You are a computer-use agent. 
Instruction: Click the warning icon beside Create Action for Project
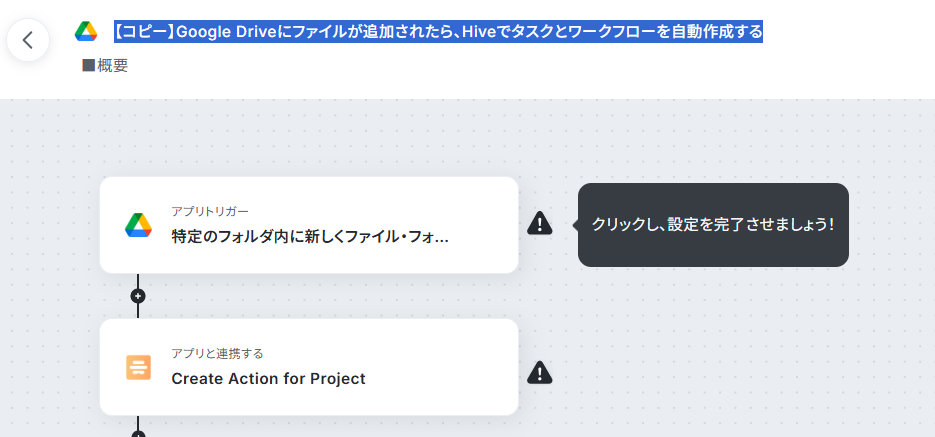[540, 372]
